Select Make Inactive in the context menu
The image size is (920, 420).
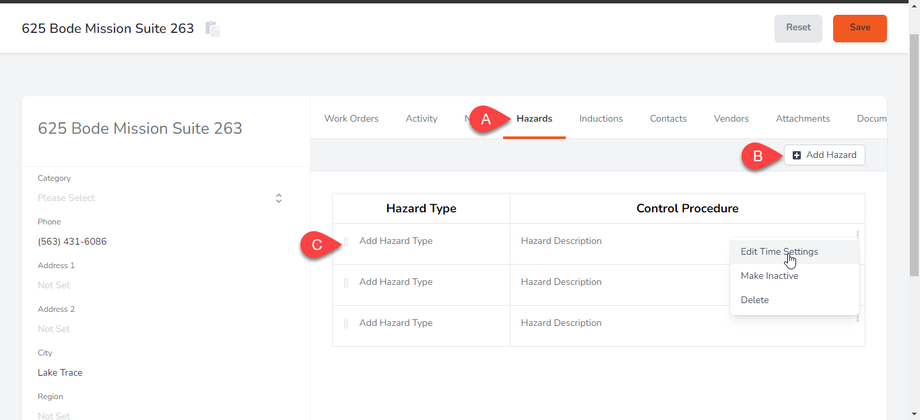[769, 276]
